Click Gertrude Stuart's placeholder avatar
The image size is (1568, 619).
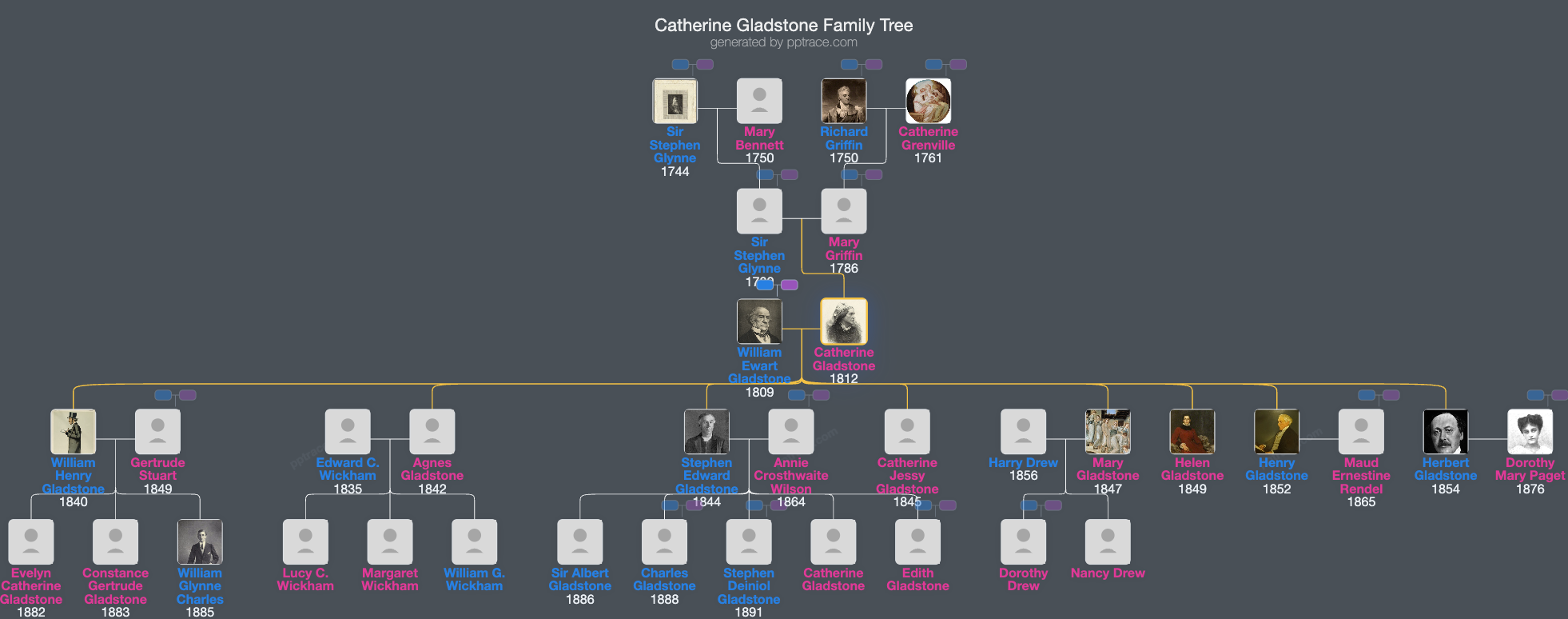[157, 432]
